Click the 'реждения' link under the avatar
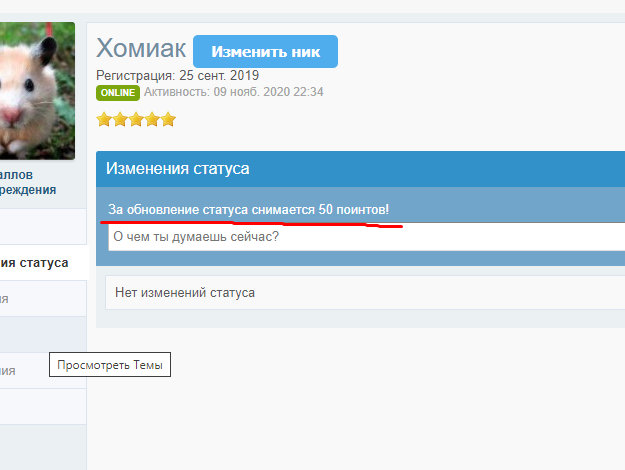 coord(28,190)
